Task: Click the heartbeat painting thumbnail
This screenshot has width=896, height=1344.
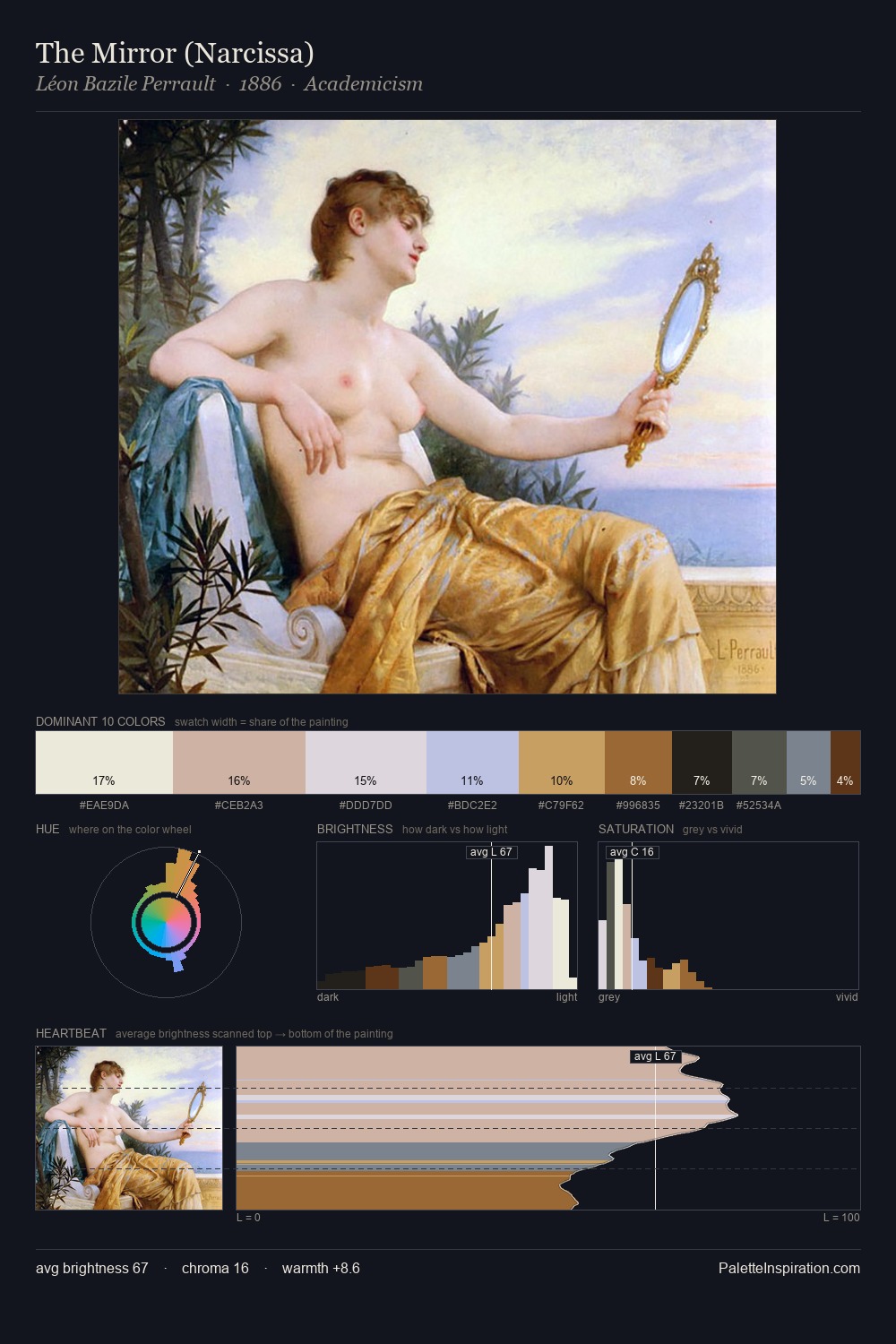Action: click(x=129, y=1128)
